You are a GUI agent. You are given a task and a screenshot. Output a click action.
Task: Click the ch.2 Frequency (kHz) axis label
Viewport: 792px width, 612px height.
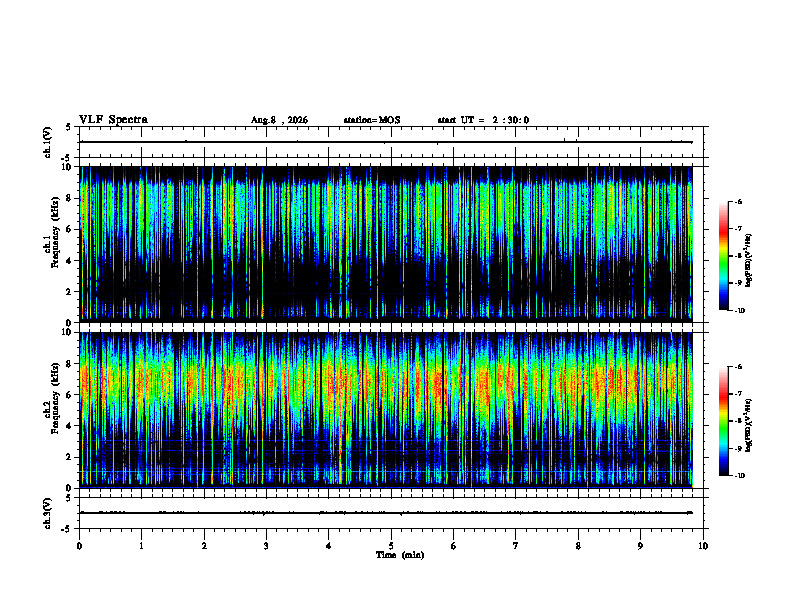click(51, 398)
